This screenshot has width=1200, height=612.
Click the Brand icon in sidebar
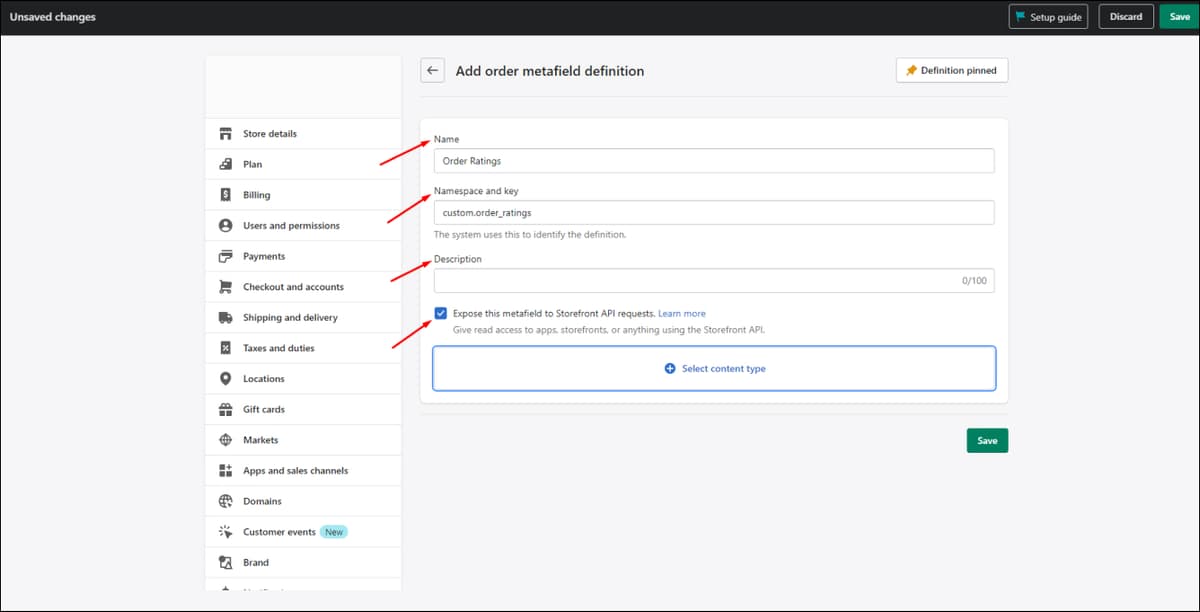(225, 563)
